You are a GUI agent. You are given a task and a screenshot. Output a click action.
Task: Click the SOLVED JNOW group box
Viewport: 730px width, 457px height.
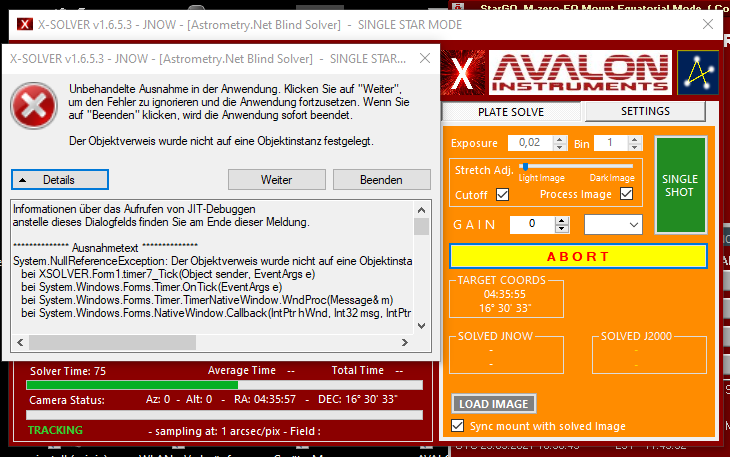tap(506, 354)
